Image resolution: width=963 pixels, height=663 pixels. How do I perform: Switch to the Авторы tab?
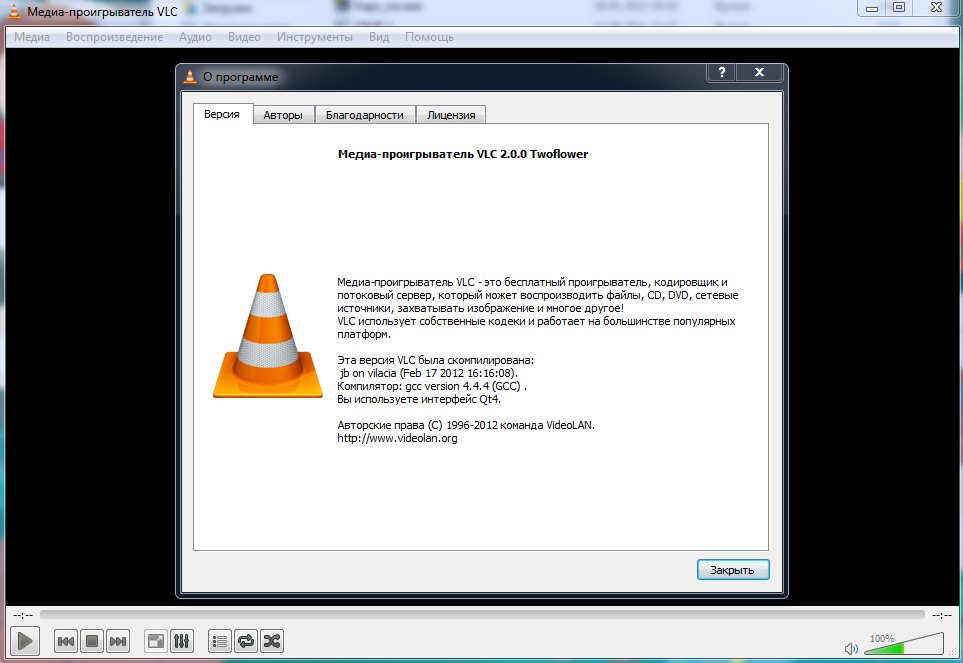pyautogui.click(x=283, y=115)
